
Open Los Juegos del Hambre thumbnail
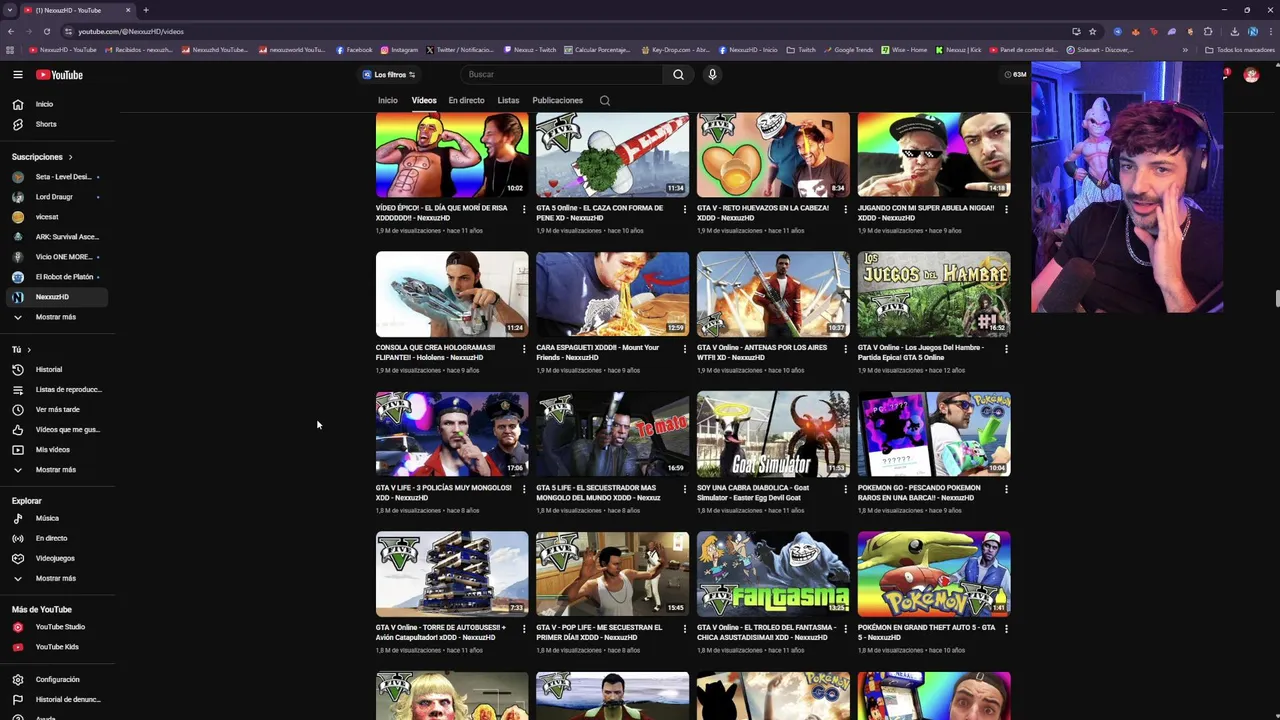(x=934, y=294)
